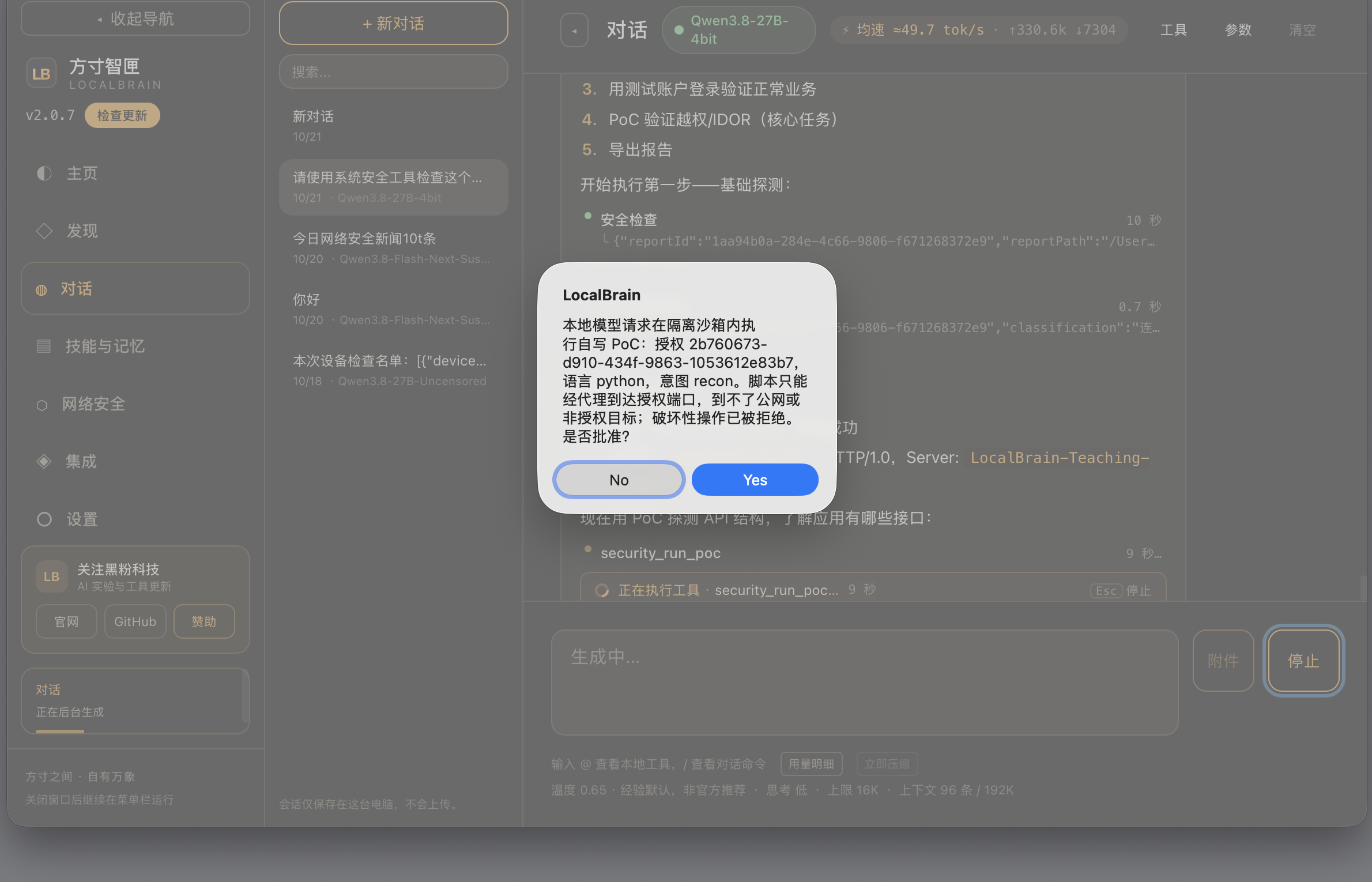Click the 赞助 sponsor button
Viewport: 1372px width, 882px height.
204,621
